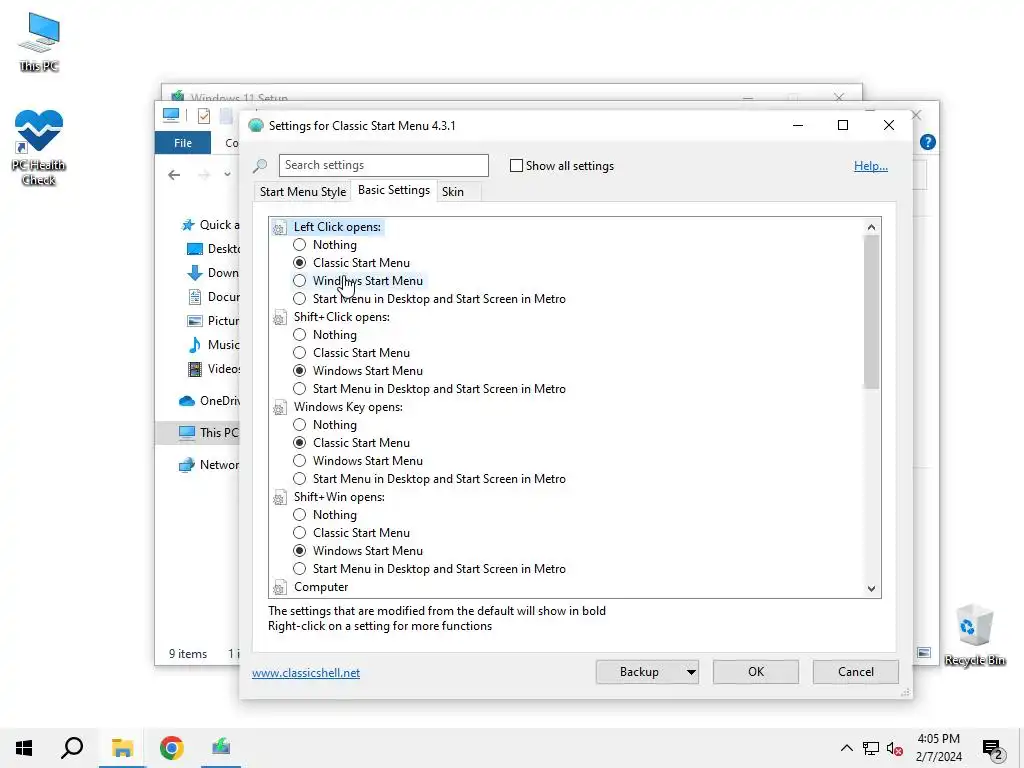
Task: Open Explorer recent locations dropdown
Action: pos(227,174)
